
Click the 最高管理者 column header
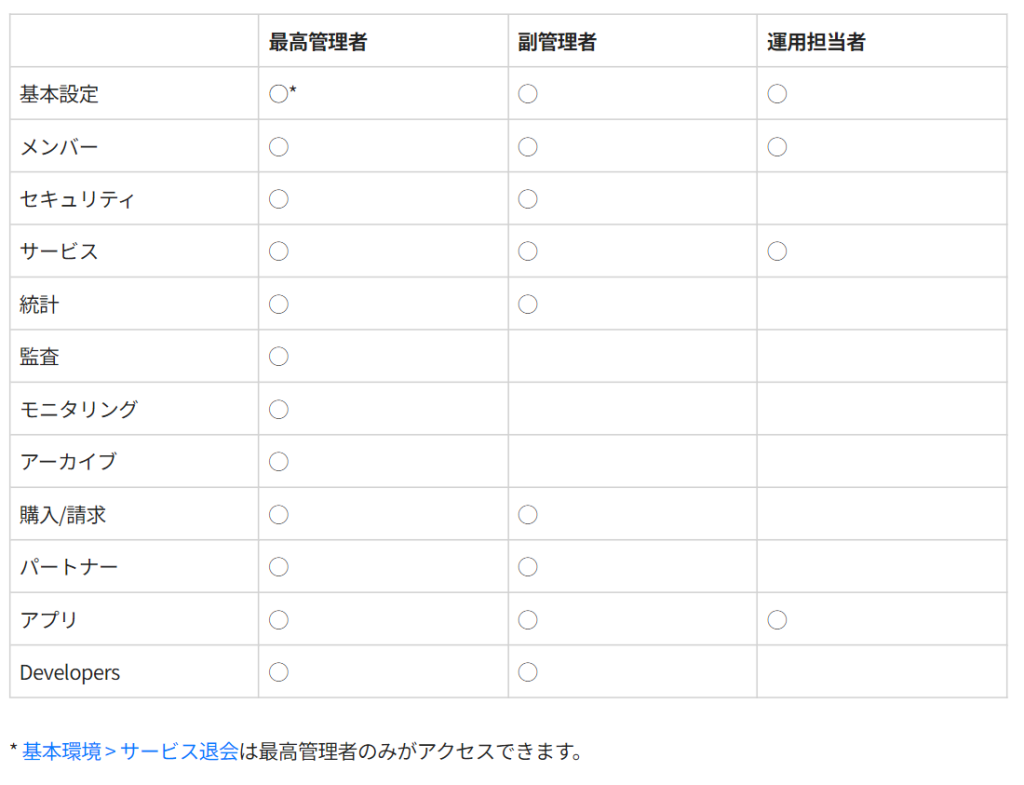click(x=318, y=42)
